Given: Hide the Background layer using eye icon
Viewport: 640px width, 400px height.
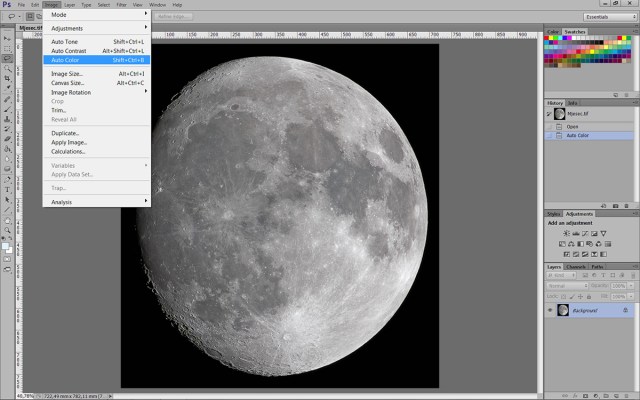Looking at the screenshot, I should (550, 310).
